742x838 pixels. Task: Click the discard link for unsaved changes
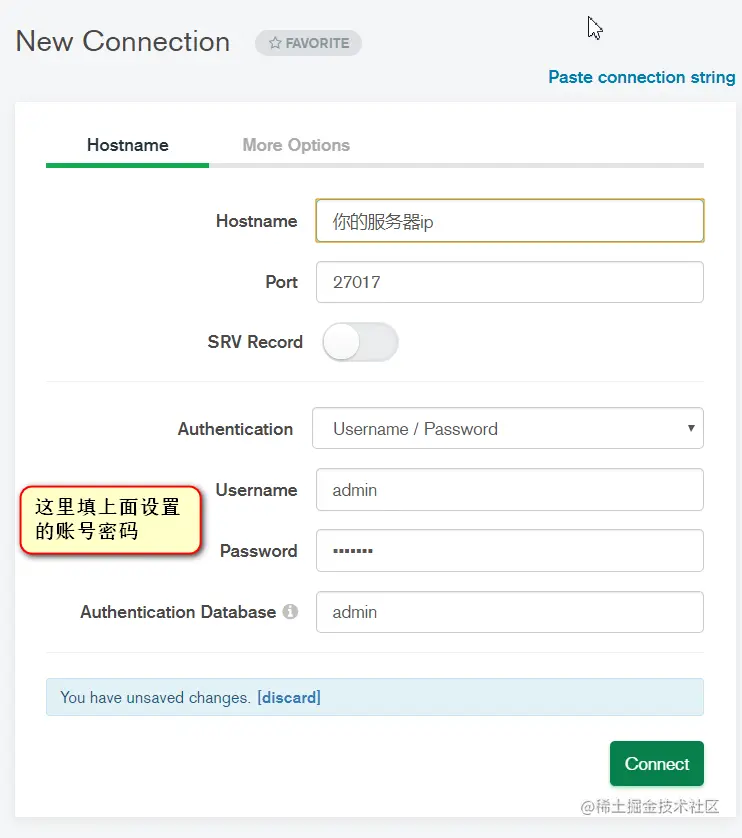[289, 697]
